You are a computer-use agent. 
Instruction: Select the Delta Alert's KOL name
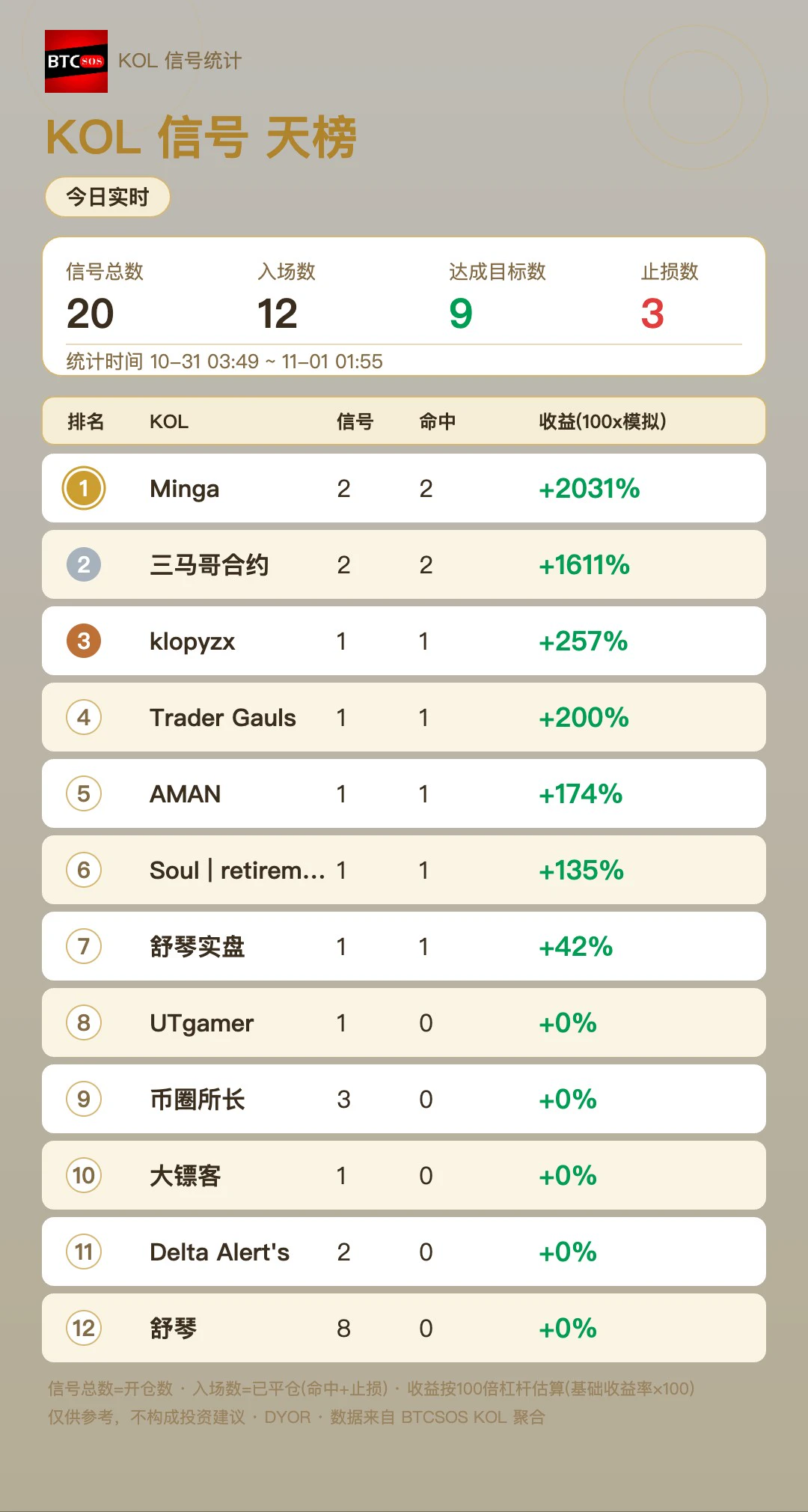click(219, 1252)
